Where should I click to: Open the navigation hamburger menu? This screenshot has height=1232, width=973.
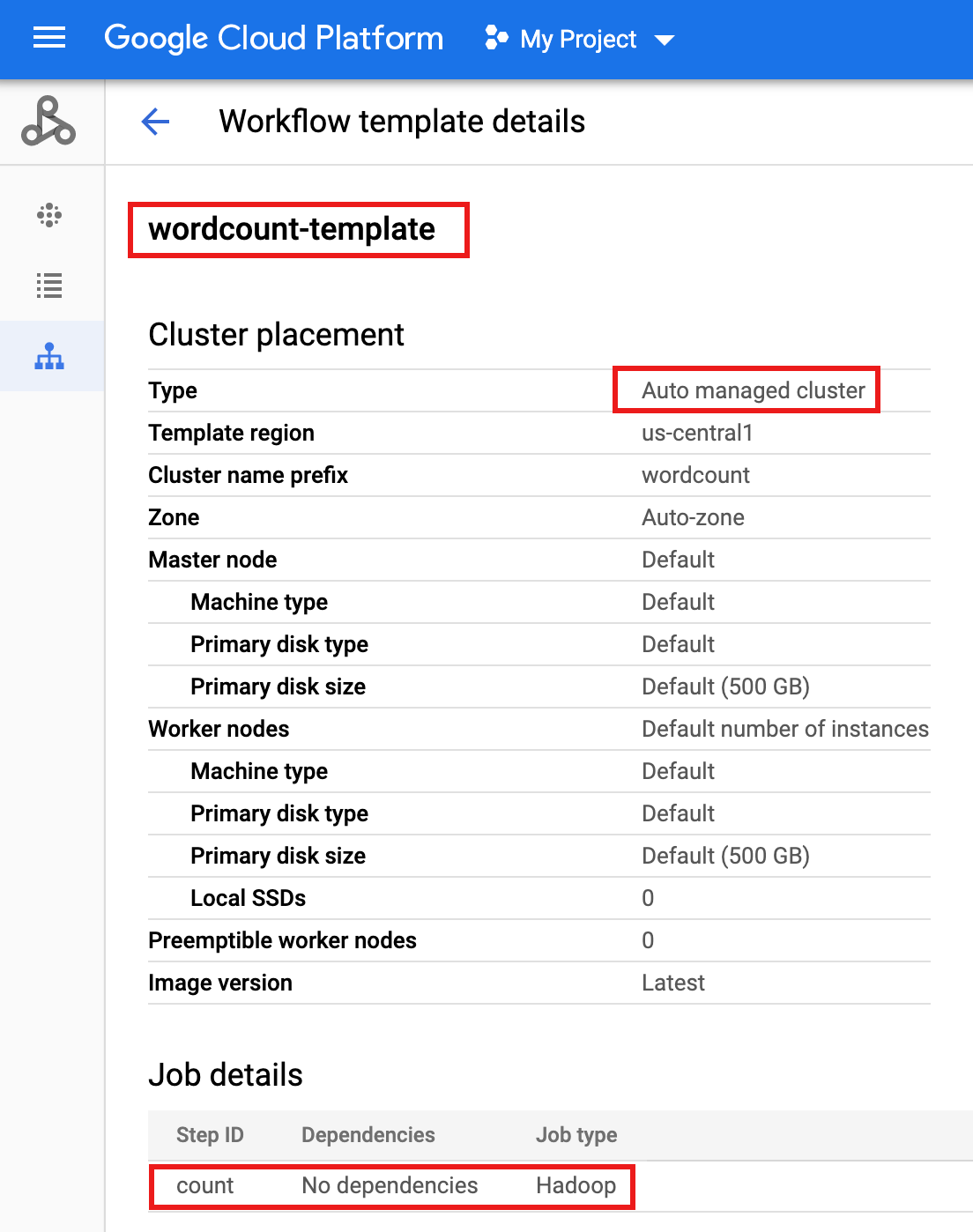[x=48, y=38]
